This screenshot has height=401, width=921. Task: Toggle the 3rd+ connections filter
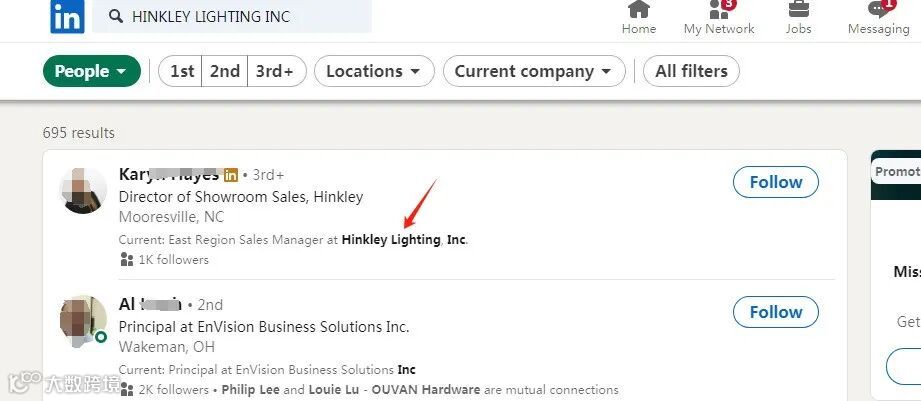pos(275,71)
